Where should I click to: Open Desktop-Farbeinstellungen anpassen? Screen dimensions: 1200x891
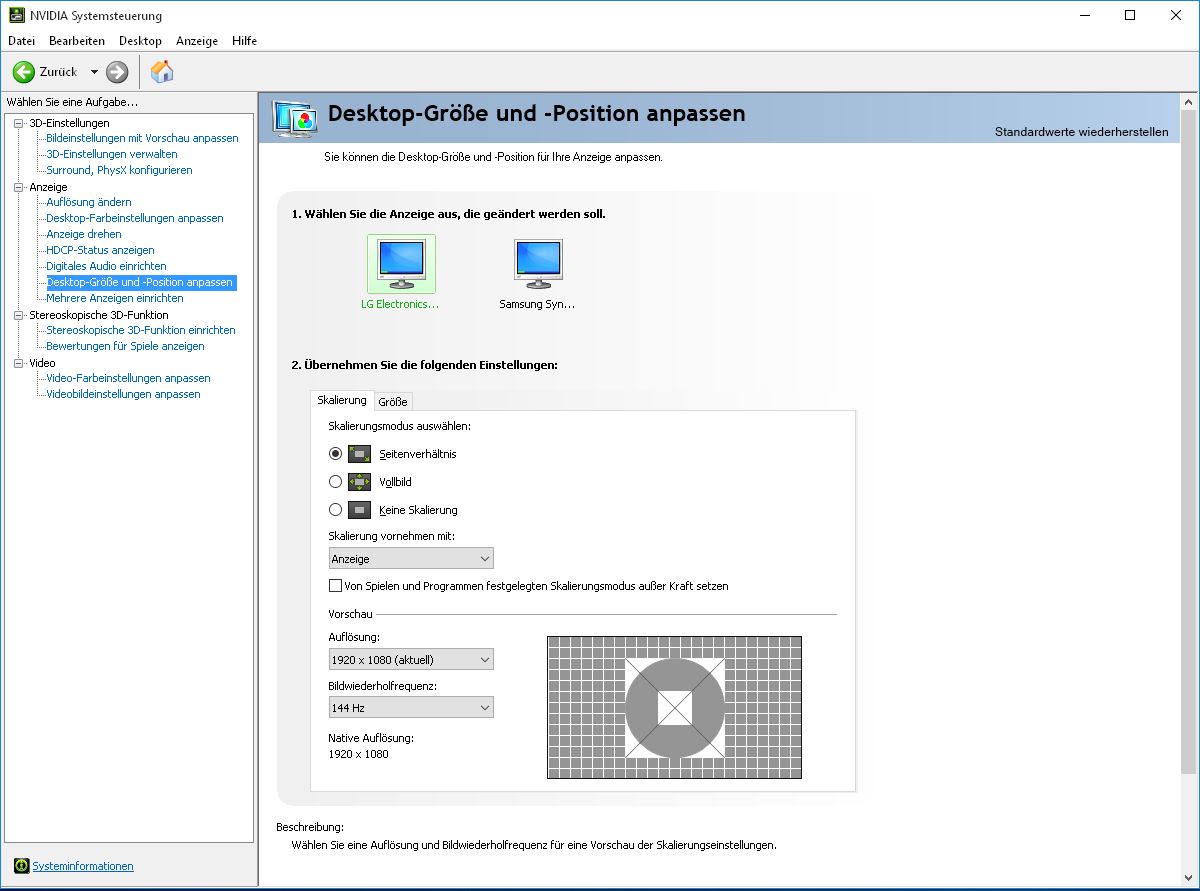pyautogui.click(x=135, y=218)
